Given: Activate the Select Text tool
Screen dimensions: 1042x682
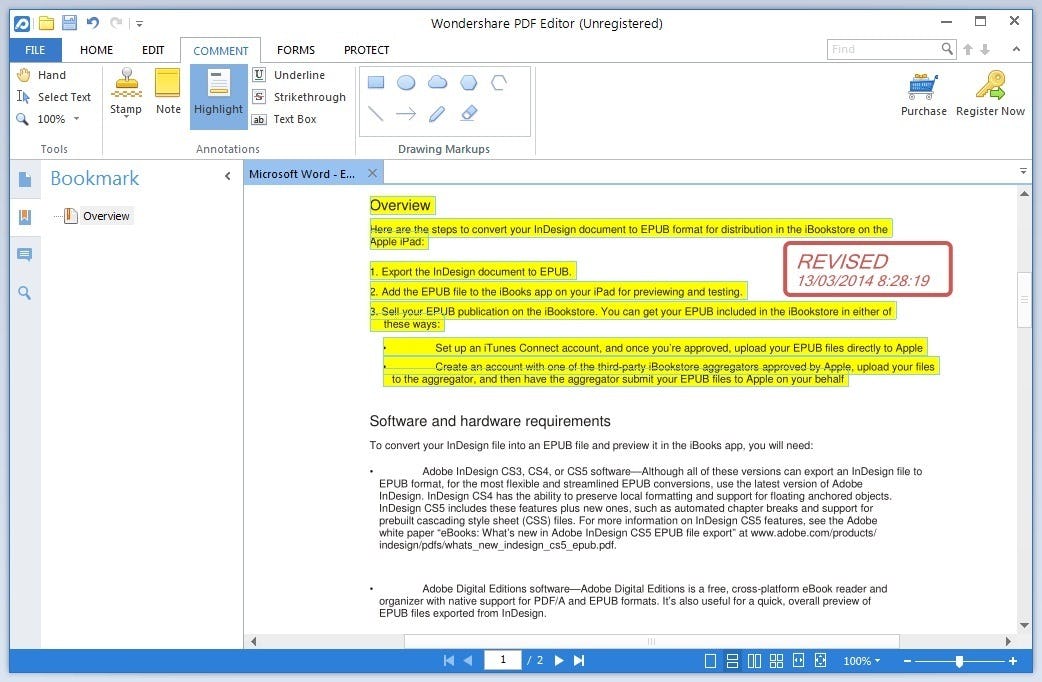Looking at the screenshot, I should coord(54,97).
